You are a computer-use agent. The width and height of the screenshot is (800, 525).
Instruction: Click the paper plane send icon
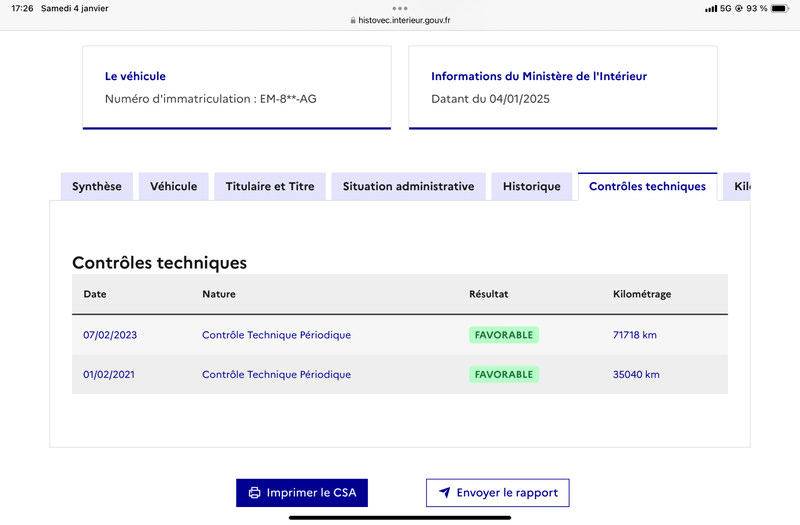click(445, 492)
